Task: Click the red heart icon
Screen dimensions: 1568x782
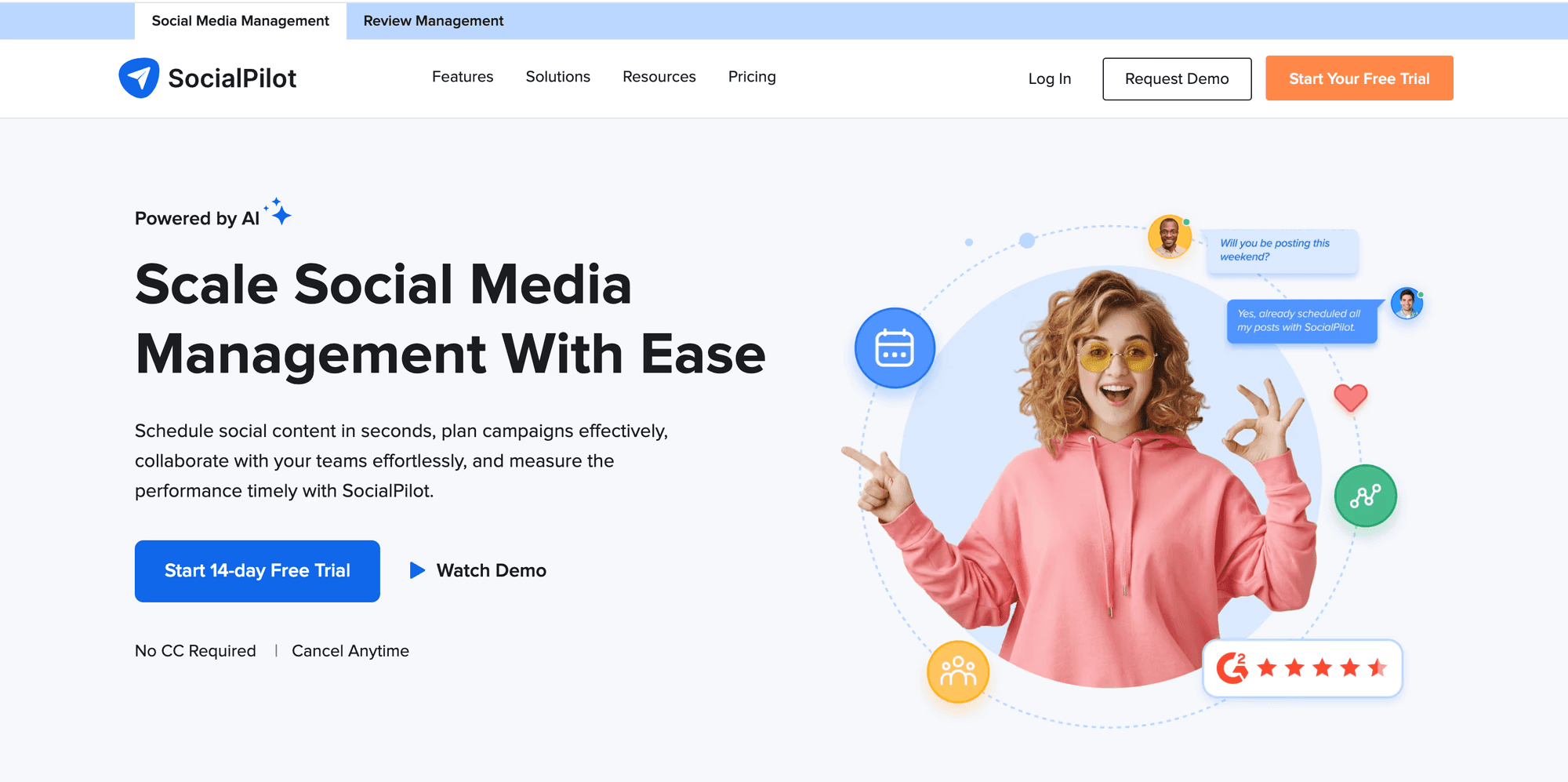Action: [1351, 398]
